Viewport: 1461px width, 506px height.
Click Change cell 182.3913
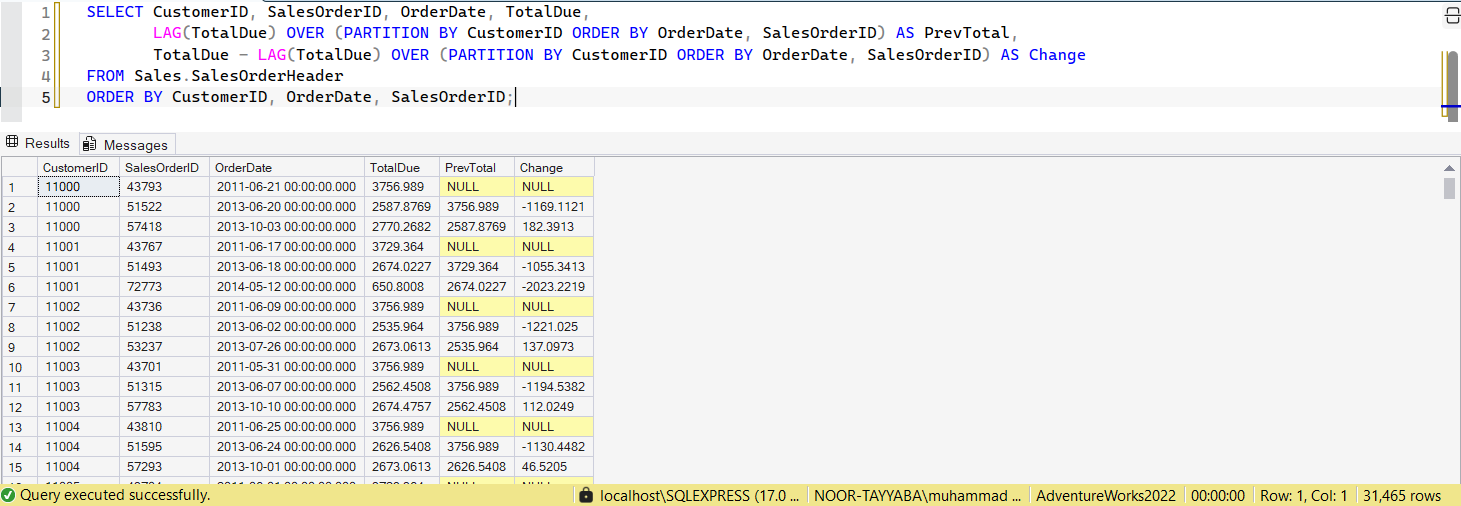(x=554, y=227)
